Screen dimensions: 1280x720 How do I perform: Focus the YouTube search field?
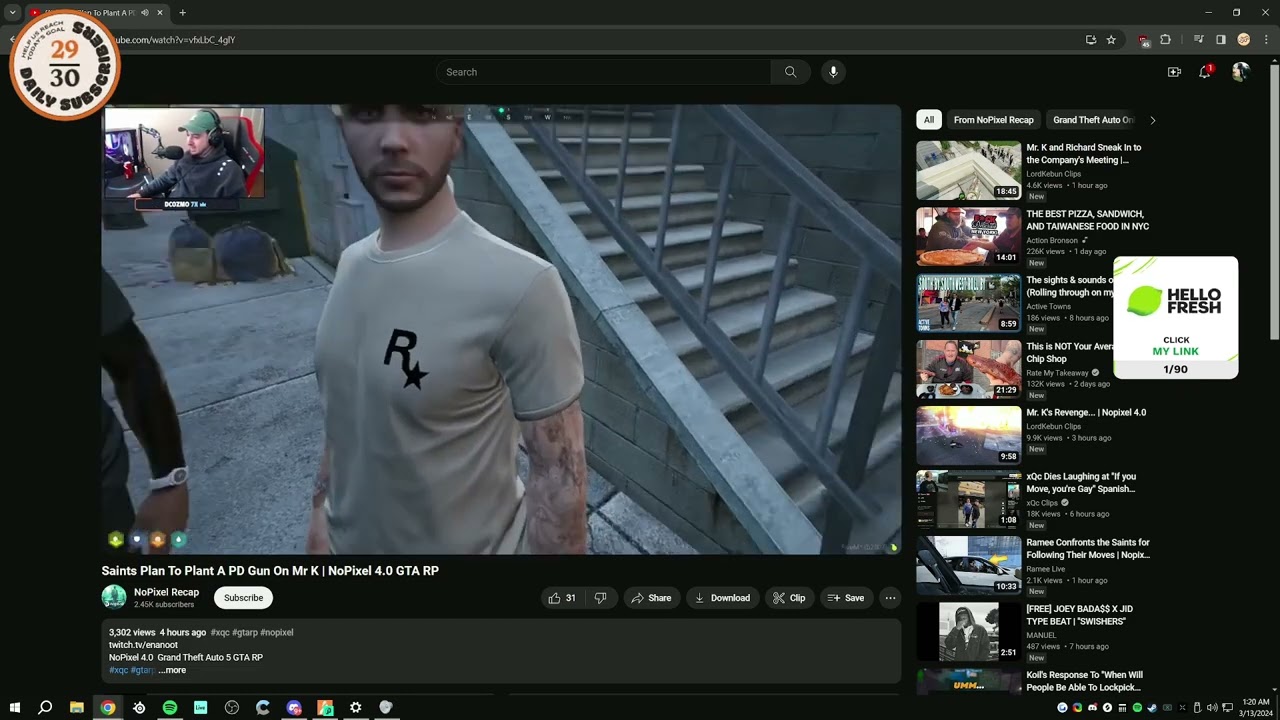[x=603, y=72]
